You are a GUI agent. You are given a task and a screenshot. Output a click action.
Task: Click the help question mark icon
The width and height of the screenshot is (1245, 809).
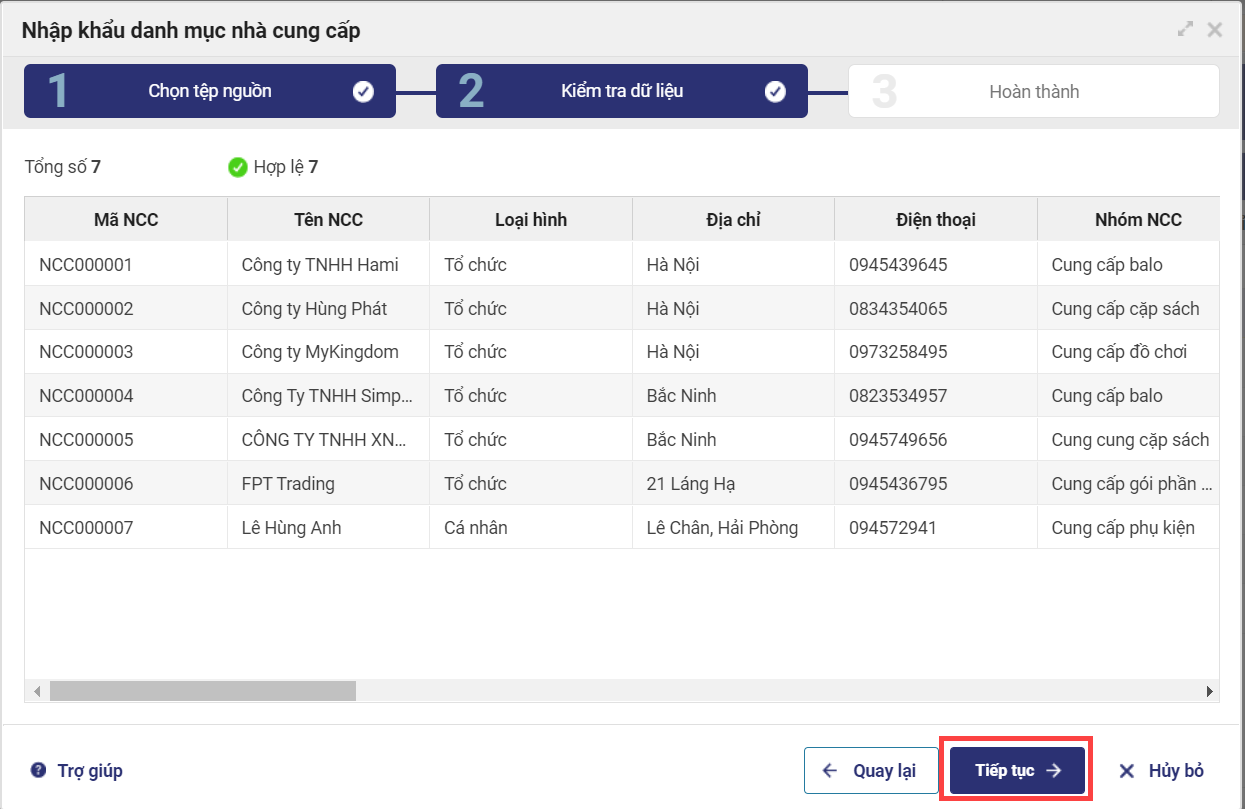click(39, 770)
